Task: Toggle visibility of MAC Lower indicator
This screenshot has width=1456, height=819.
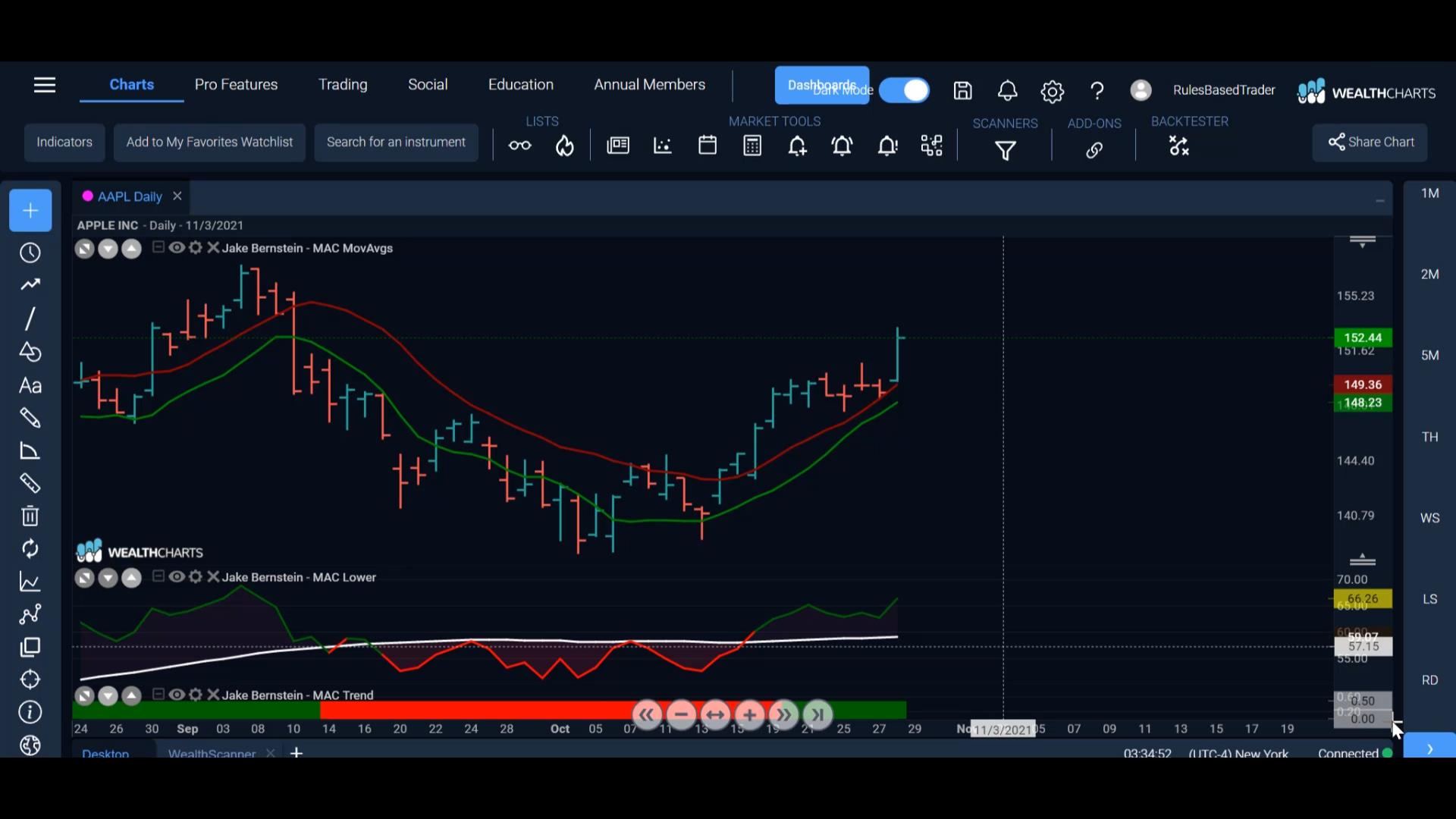Action: [177, 576]
